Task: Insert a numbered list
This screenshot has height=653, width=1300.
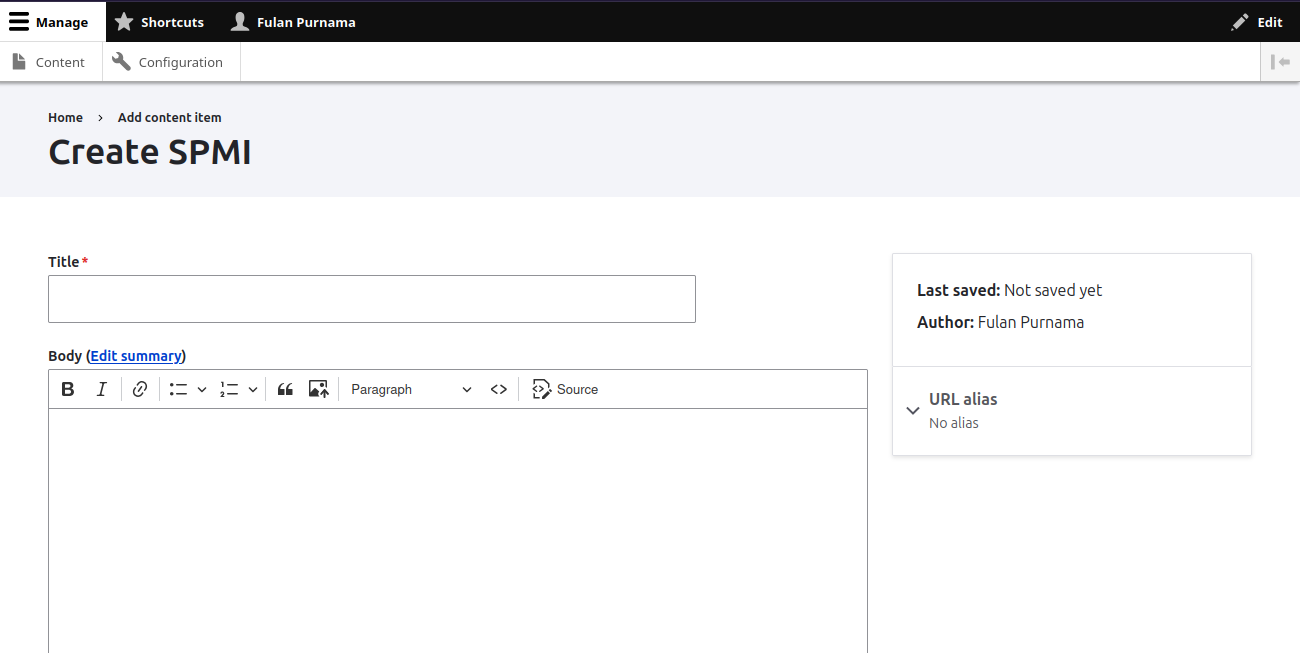Action: (229, 390)
